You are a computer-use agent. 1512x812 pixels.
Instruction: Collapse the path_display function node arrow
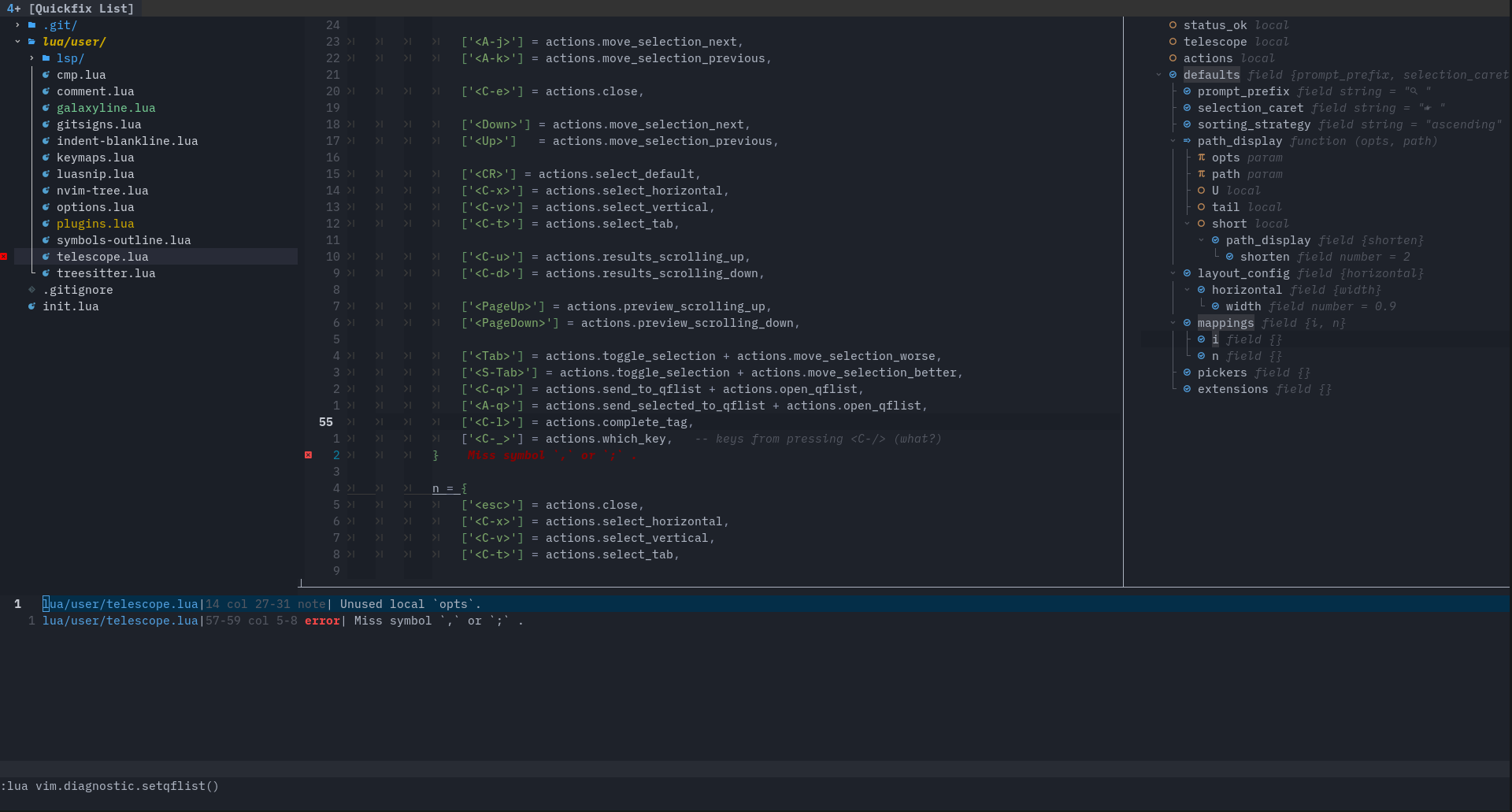1173,141
